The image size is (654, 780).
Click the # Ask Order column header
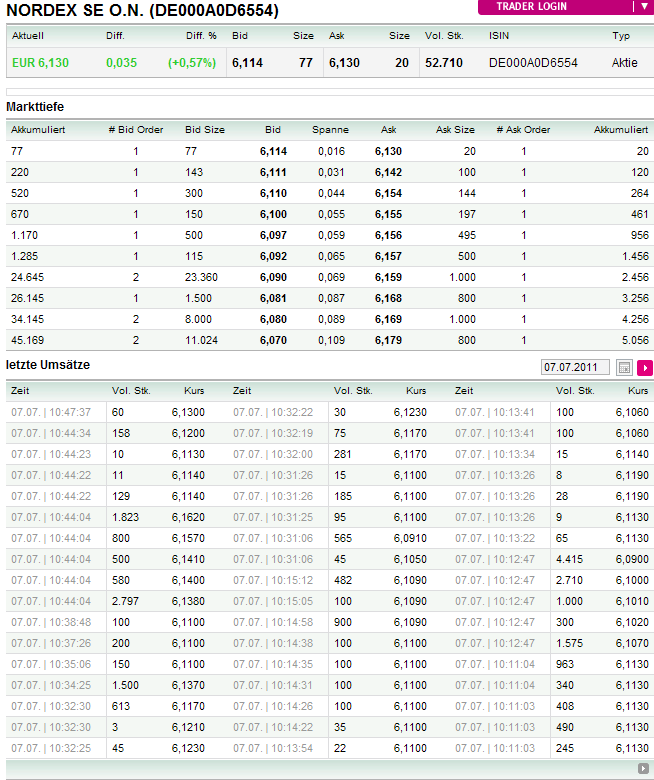click(x=523, y=130)
